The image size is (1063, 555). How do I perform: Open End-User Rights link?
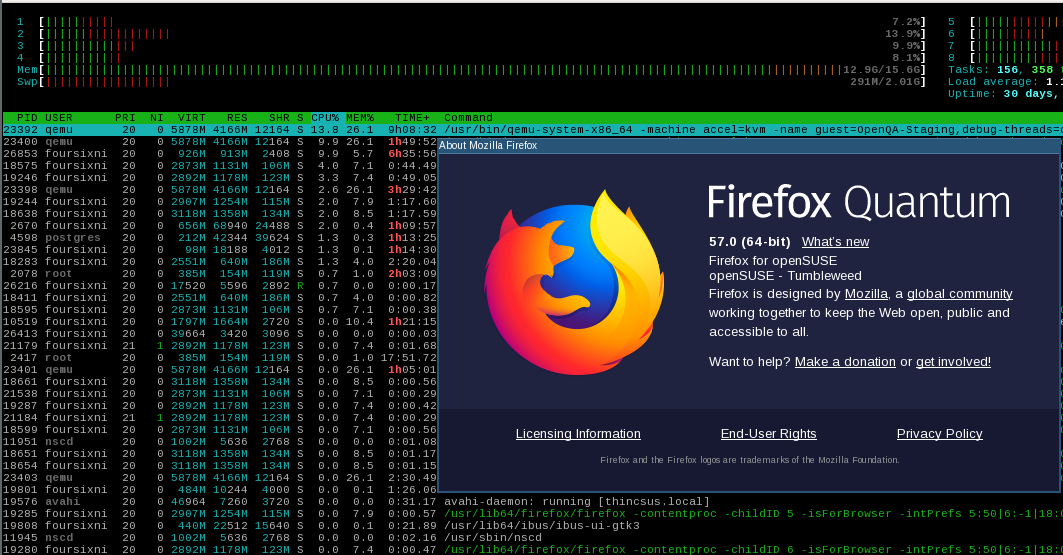pyautogui.click(x=768, y=434)
